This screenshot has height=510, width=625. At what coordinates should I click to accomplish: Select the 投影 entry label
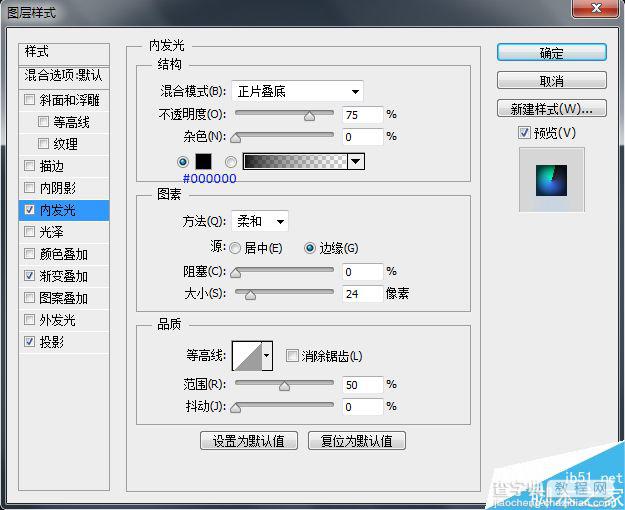coord(51,342)
